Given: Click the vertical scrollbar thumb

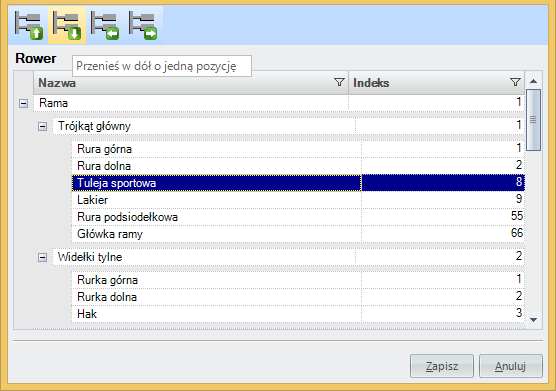Looking at the screenshot, I should point(533,120).
